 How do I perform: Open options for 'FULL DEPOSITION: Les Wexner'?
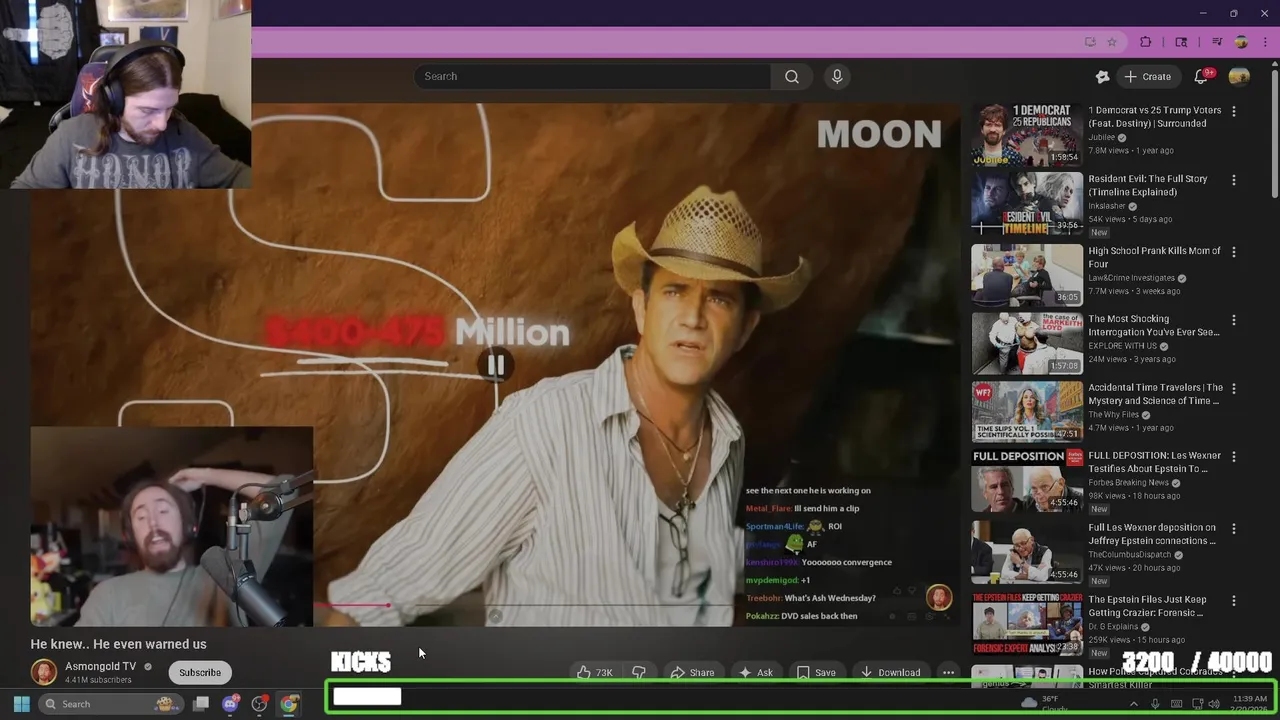[x=1234, y=457]
